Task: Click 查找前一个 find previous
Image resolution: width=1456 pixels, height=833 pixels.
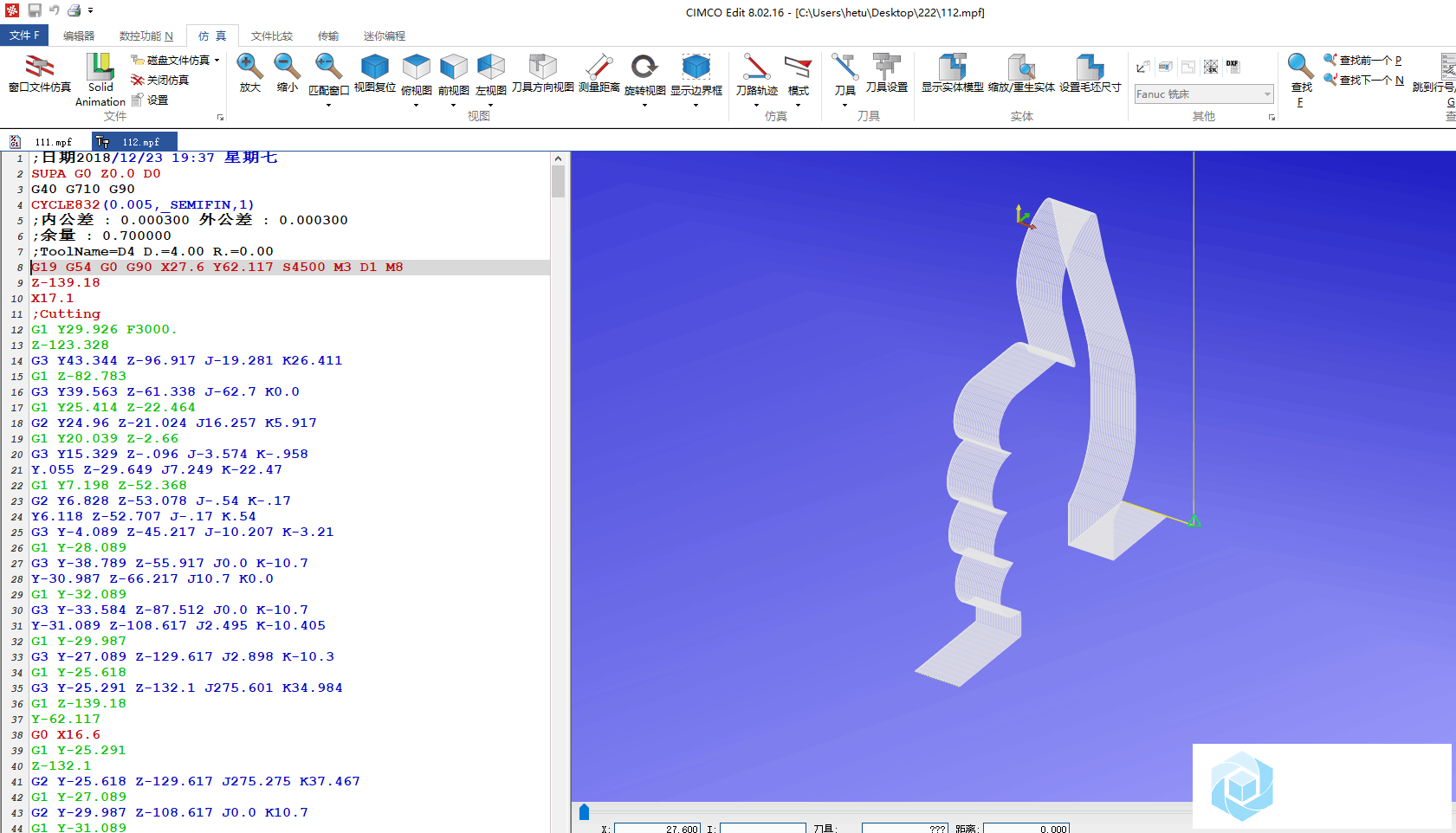Action: tap(1362, 60)
